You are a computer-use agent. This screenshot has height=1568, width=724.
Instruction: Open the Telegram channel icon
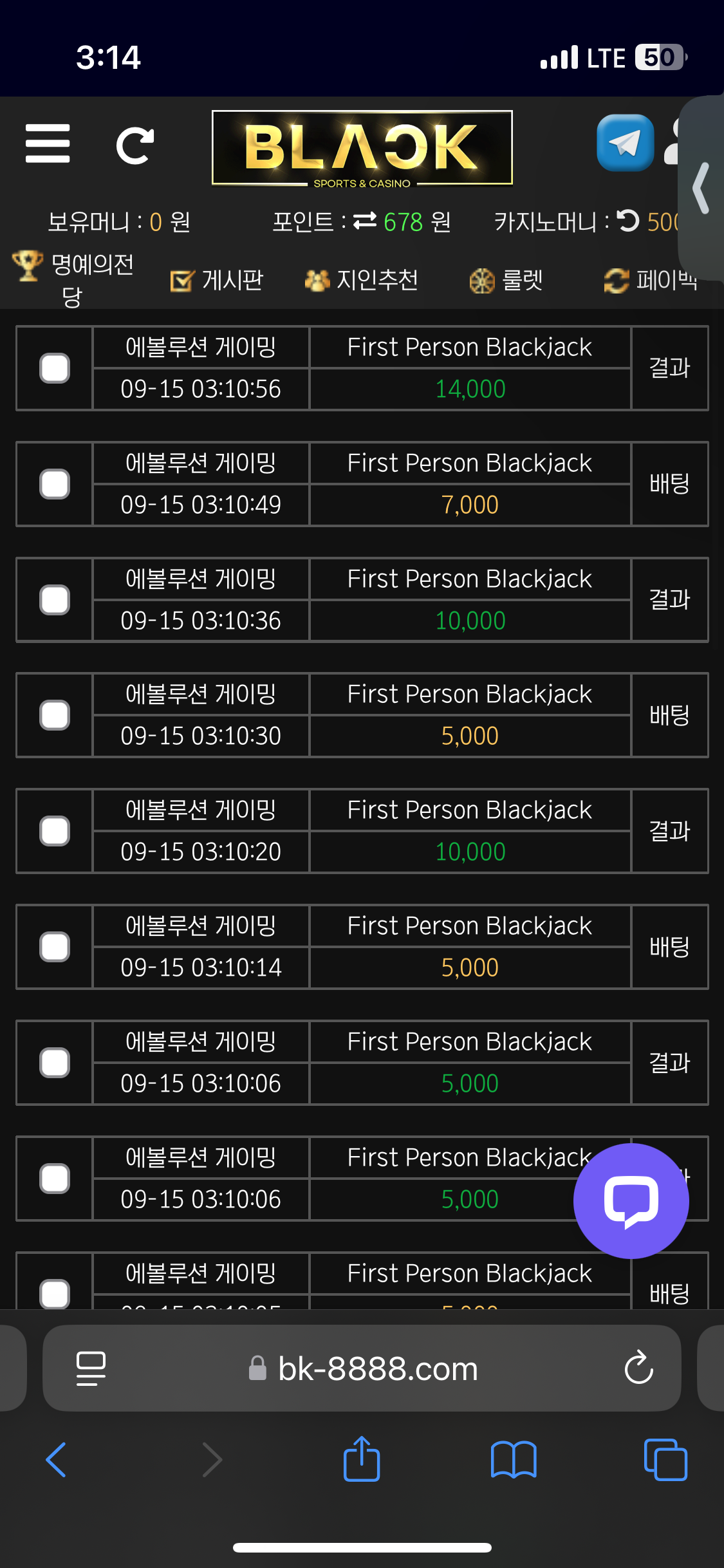pos(625,143)
